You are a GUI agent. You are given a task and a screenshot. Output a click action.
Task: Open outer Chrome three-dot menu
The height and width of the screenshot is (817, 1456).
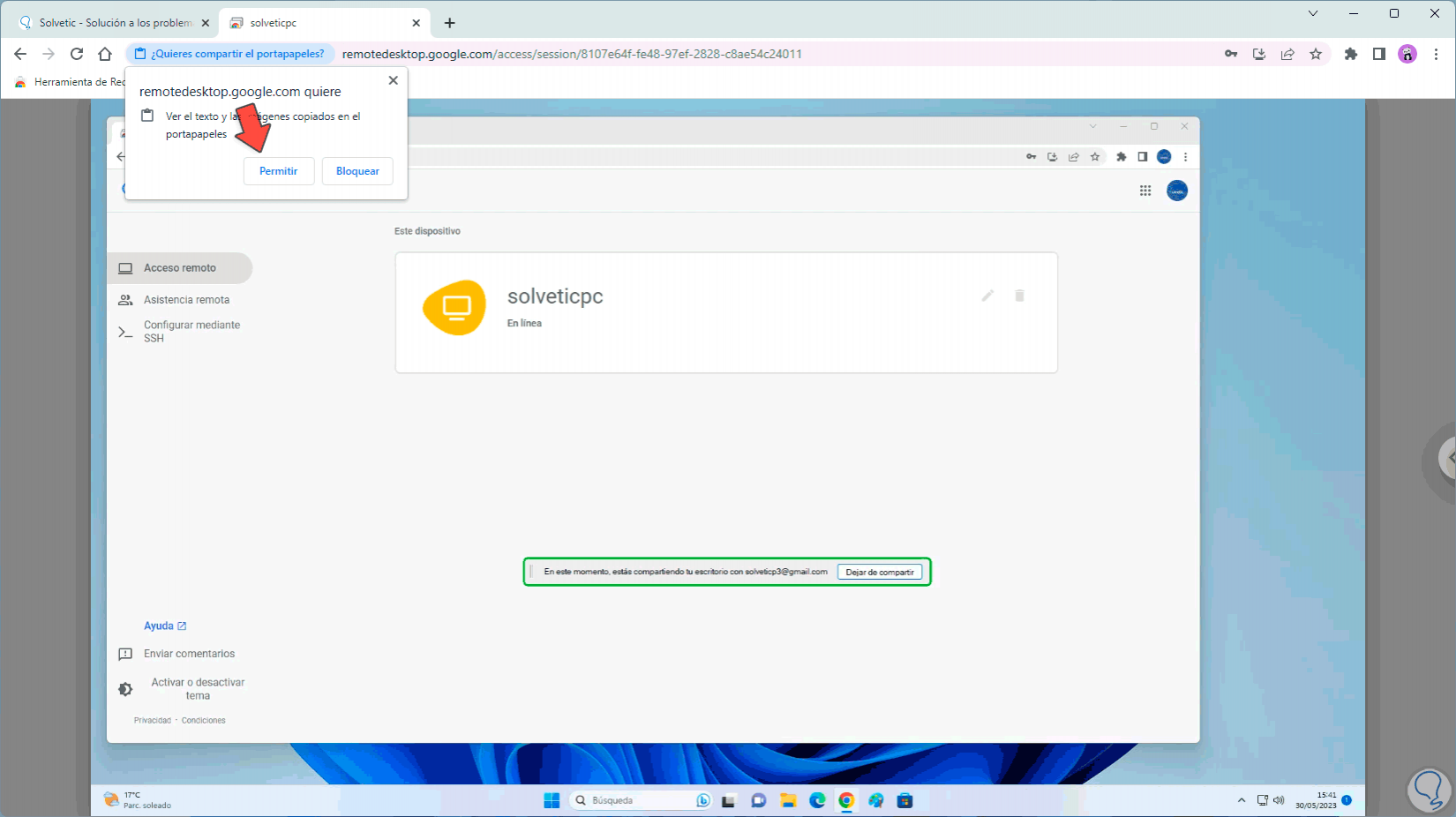tap(1436, 54)
